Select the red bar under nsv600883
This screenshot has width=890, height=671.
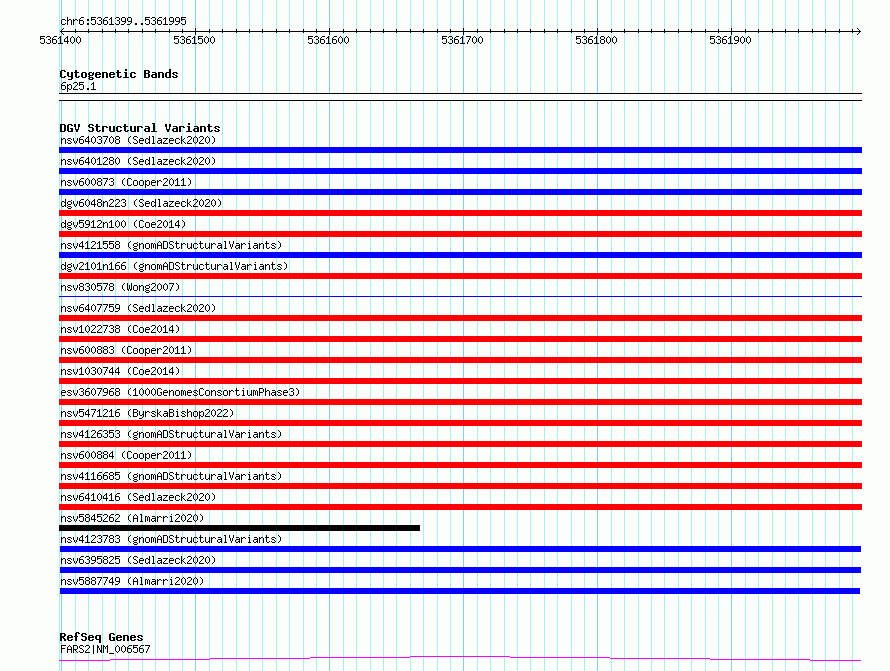[x=460, y=360]
